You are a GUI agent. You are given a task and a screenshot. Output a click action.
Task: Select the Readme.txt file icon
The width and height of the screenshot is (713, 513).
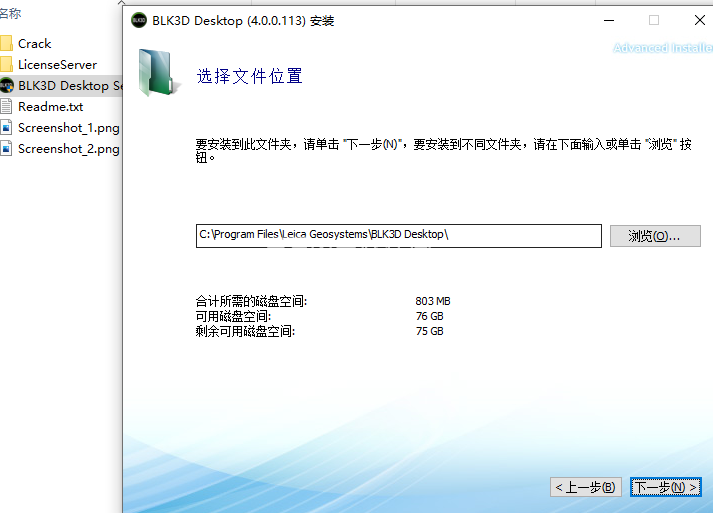[x=6, y=106]
